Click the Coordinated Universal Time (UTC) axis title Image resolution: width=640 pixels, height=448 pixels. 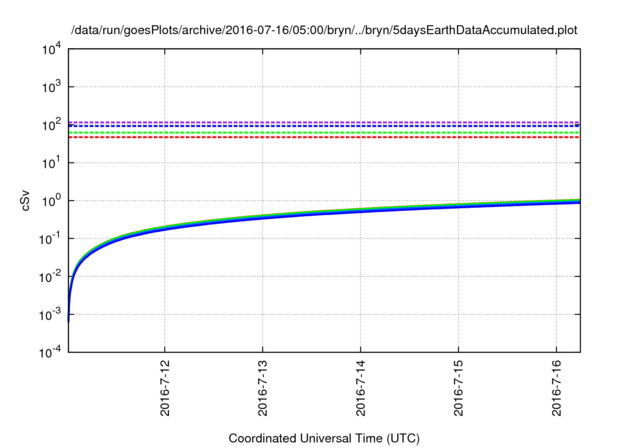click(324, 439)
